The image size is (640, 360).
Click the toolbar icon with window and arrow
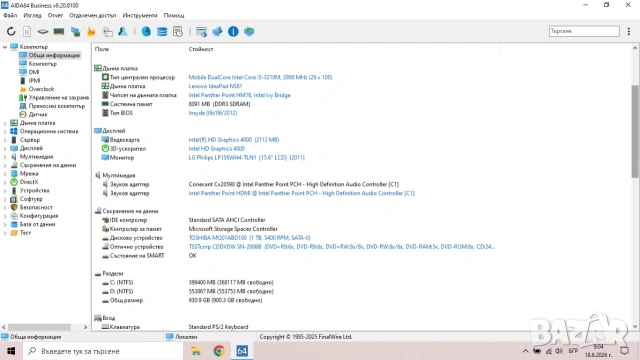[201, 31]
